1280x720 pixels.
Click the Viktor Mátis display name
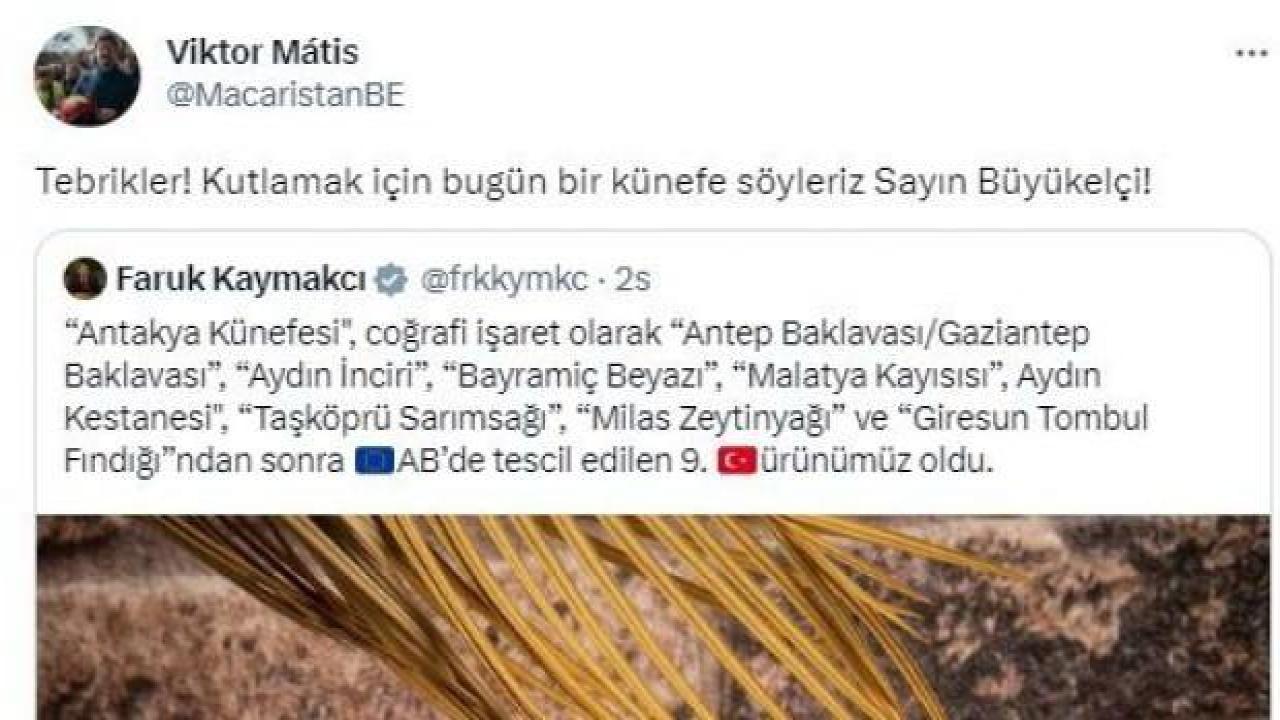261,51
